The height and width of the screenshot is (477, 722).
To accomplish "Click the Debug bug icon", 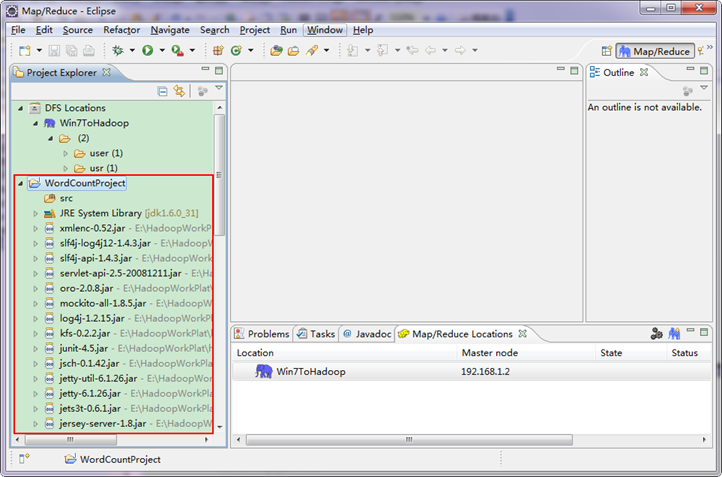I will (x=118, y=50).
